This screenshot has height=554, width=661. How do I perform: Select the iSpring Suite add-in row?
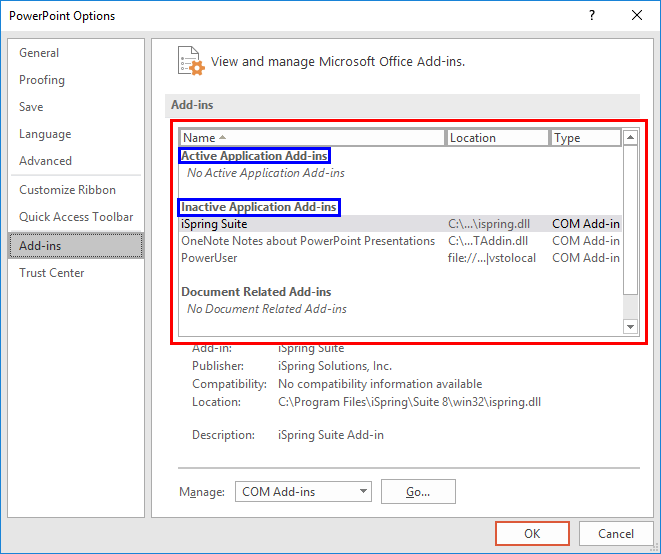point(400,224)
